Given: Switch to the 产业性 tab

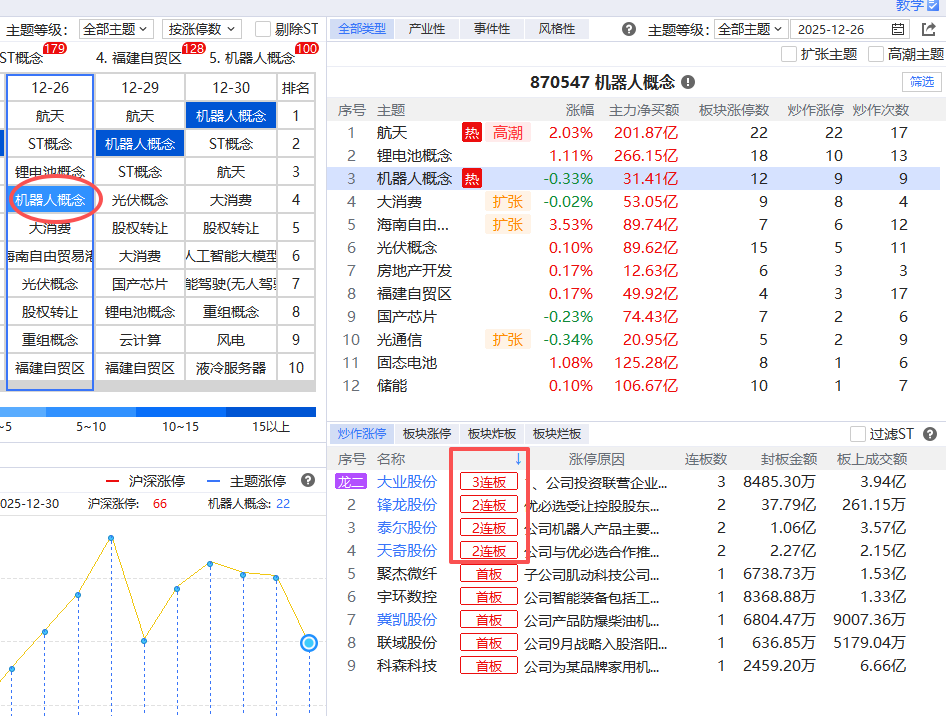Looking at the screenshot, I should click(427, 29).
